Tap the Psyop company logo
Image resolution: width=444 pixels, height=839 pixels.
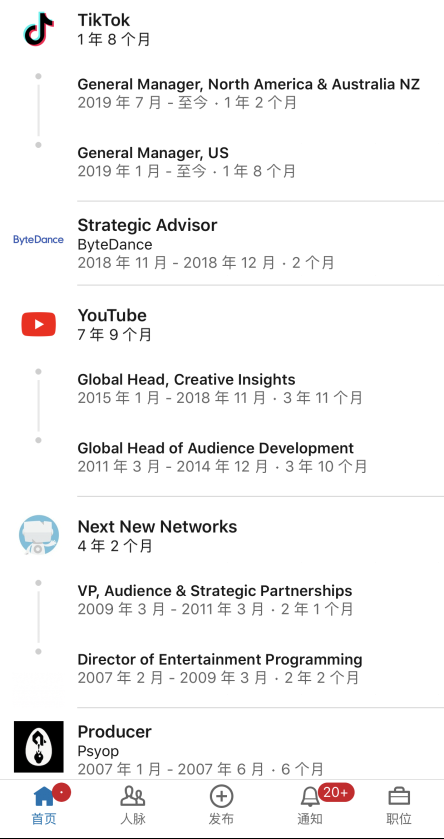pyautogui.click(x=39, y=746)
